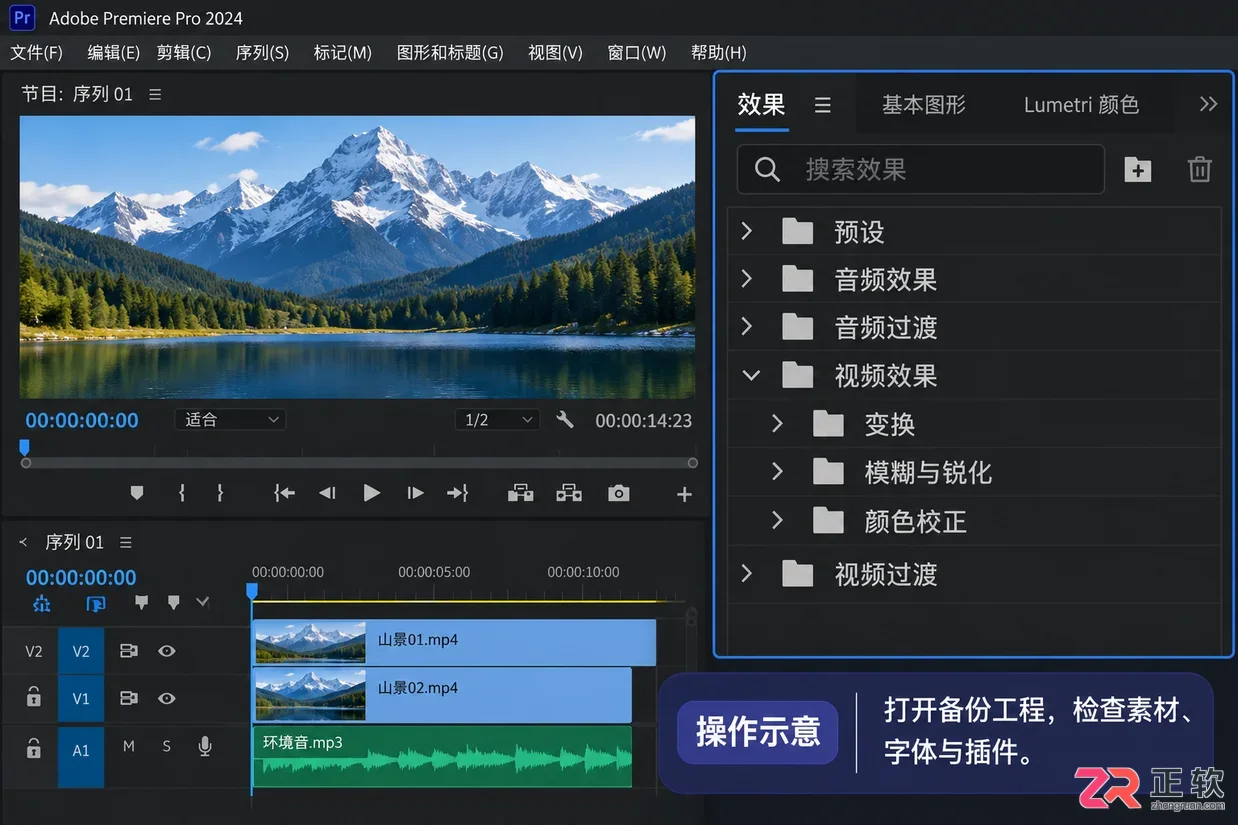Open the button editor plus icon
The width and height of the screenshot is (1238, 825).
coord(684,494)
